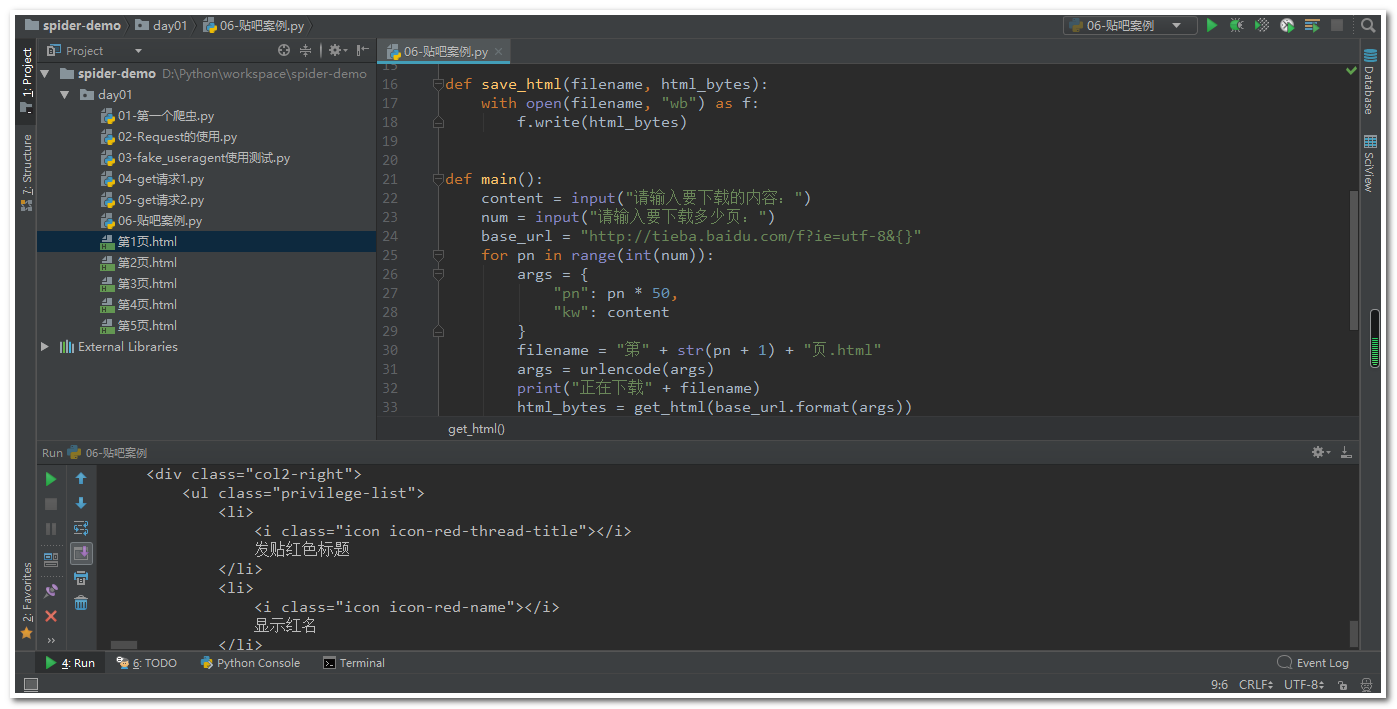
Task: Open the Event Log
Action: click(x=1313, y=663)
